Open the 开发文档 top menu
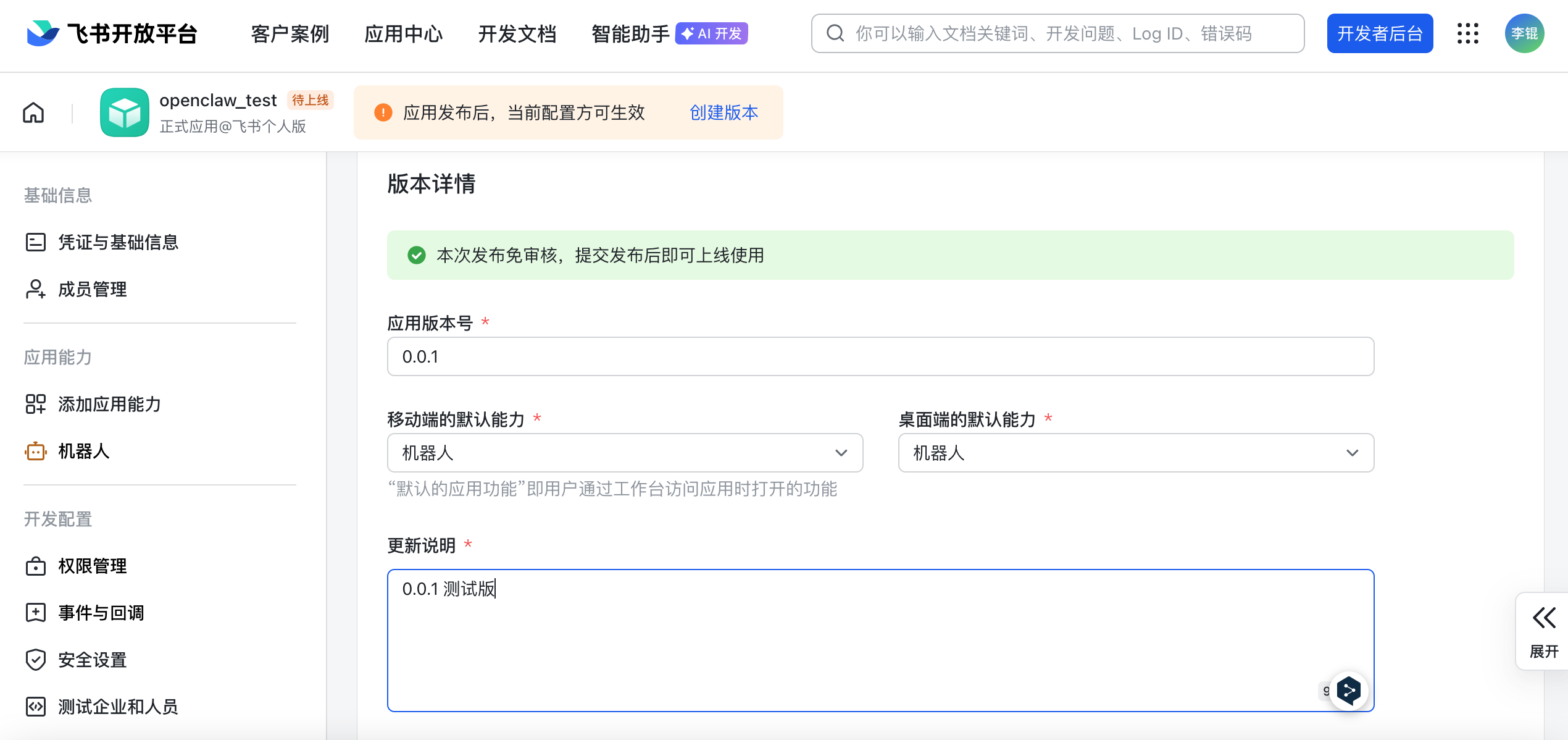This screenshot has height=740, width=1568. coord(517,33)
